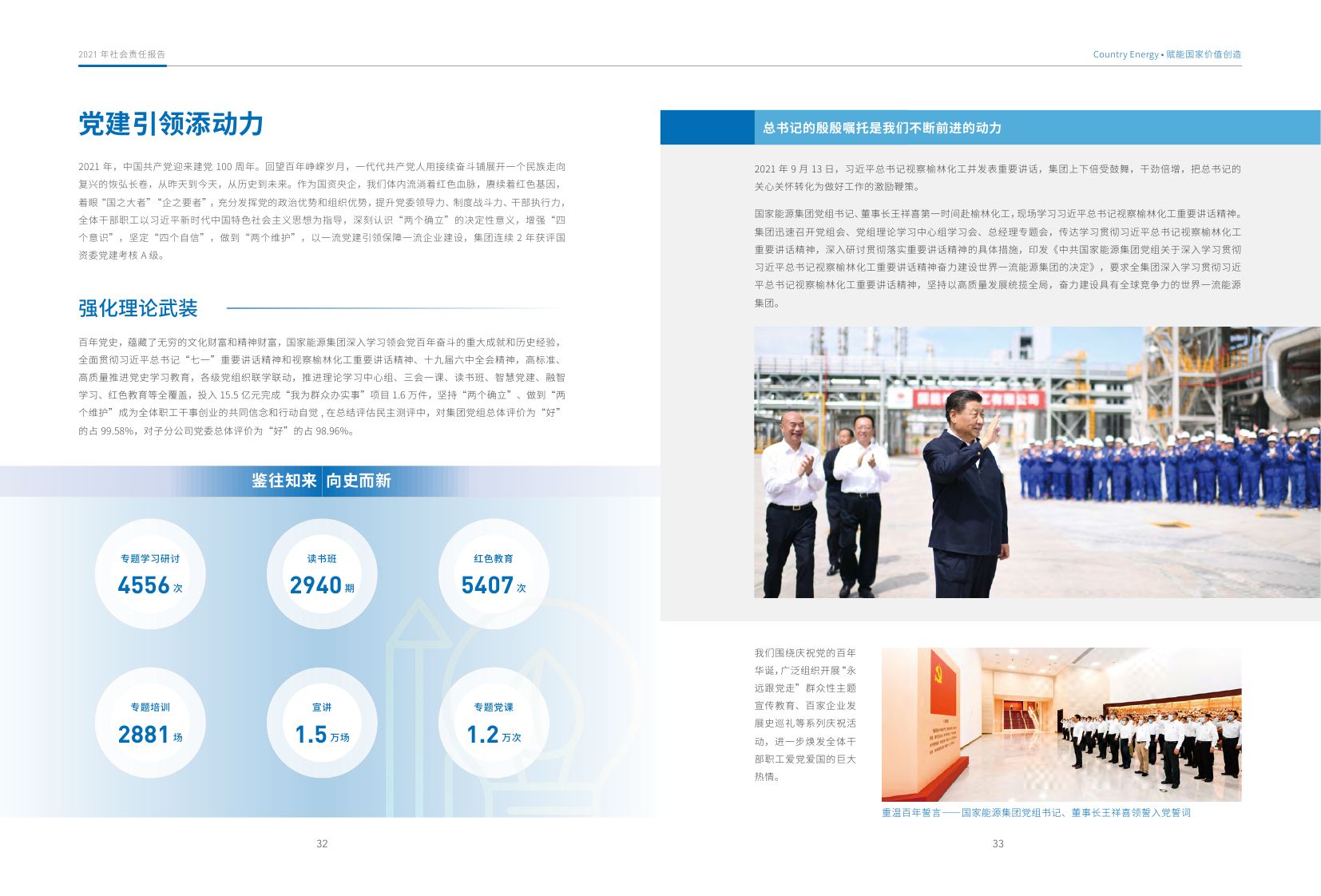
Task: Select the 专题培训 2881 场 statistic circle
Action: [x=150, y=723]
